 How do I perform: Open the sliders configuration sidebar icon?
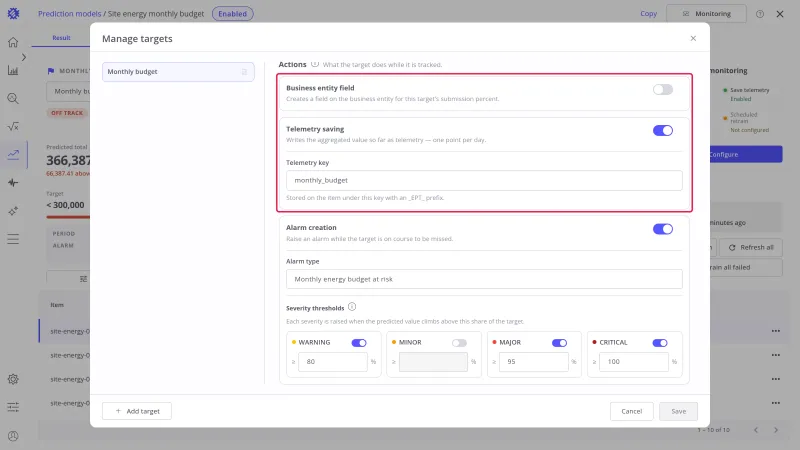13,407
